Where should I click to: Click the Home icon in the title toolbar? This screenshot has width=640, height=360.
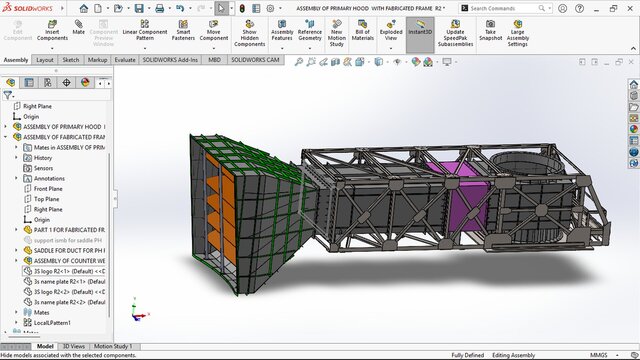(84, 8)
